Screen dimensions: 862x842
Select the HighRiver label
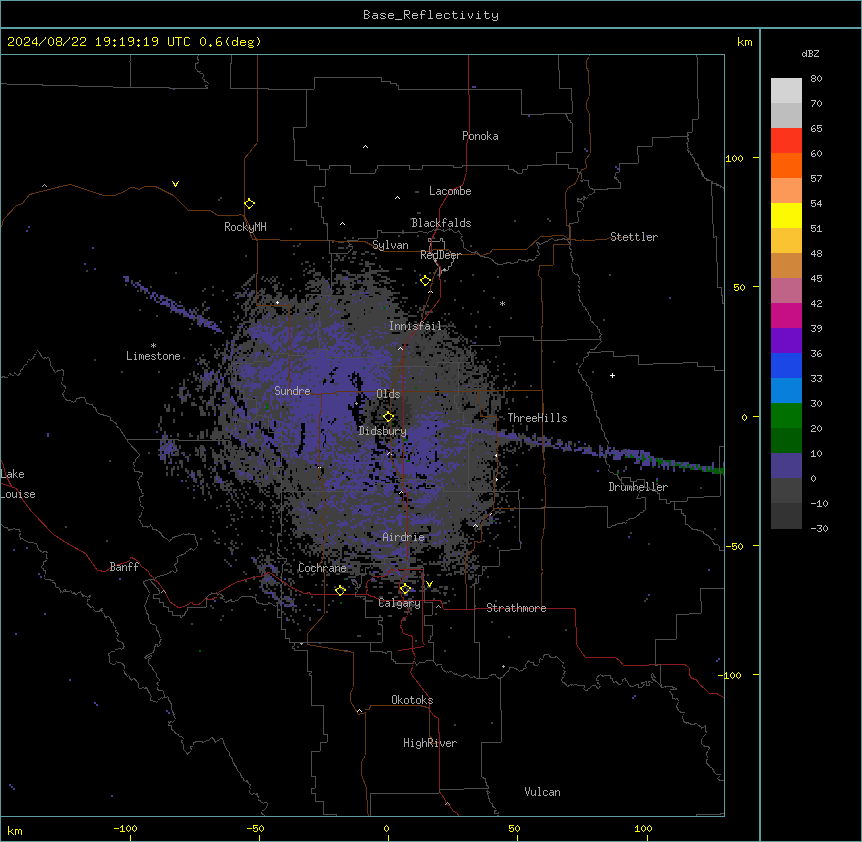pos(430,743)
